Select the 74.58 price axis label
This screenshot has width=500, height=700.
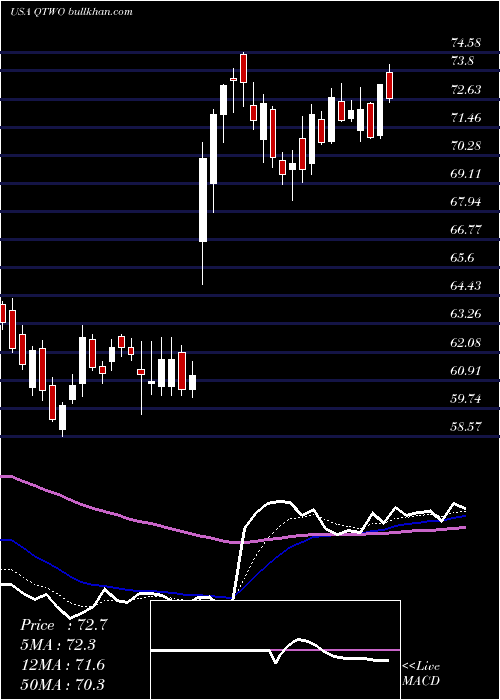tap(466, 43)
